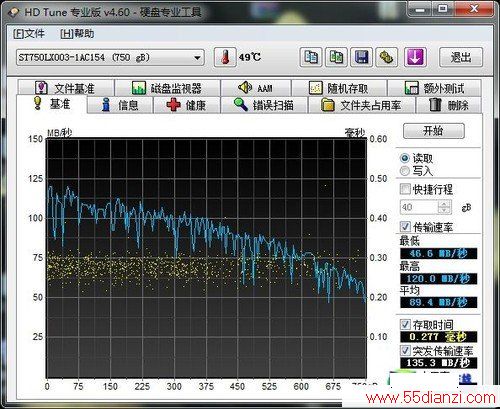Open the [F]文件 menu
Screen dimensions: 500x409
29,34
